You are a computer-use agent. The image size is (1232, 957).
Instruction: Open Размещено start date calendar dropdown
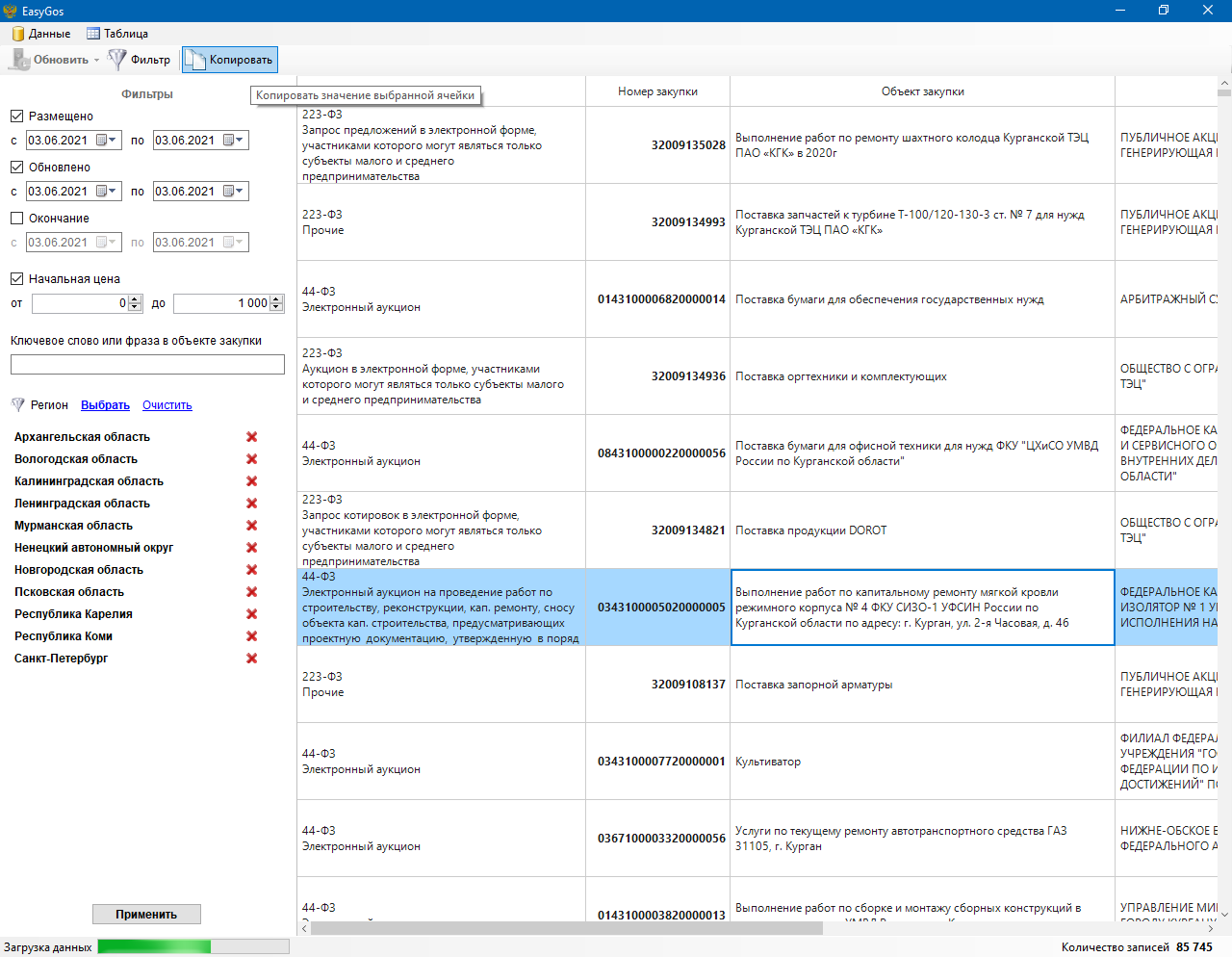(107, 141)
